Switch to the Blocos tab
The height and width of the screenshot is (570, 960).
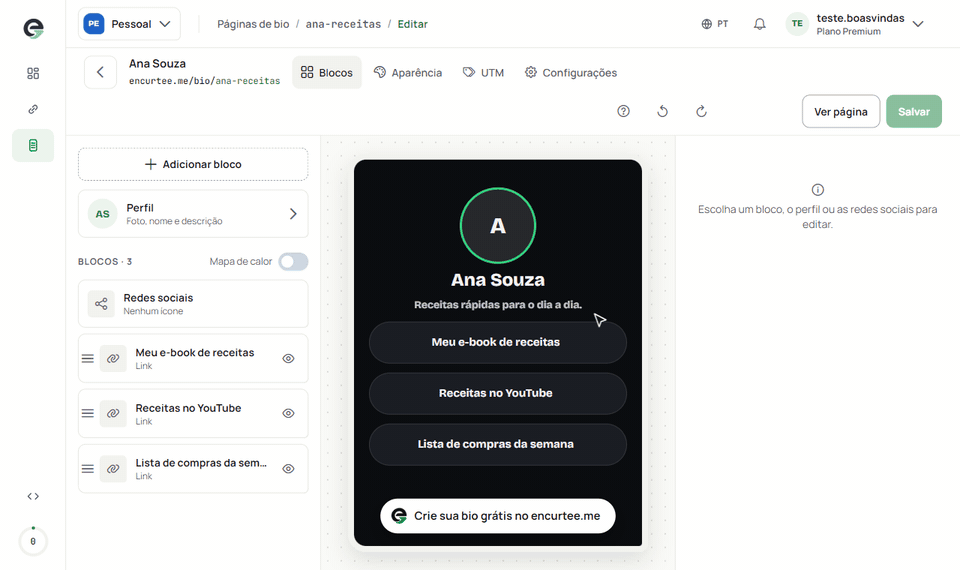[327, 72]
